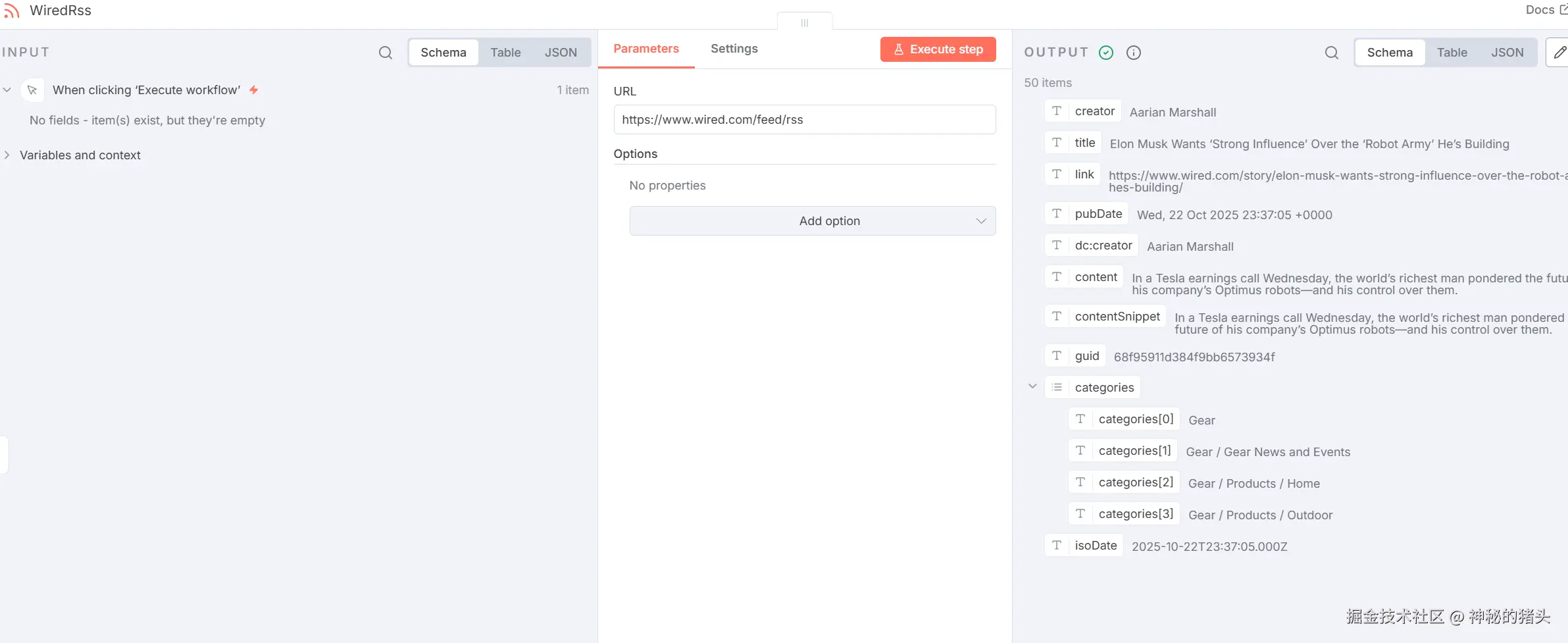This screenshot has width=1568, height=643.
Task: Switch output view to Table
Action: tap(1452, 53)
